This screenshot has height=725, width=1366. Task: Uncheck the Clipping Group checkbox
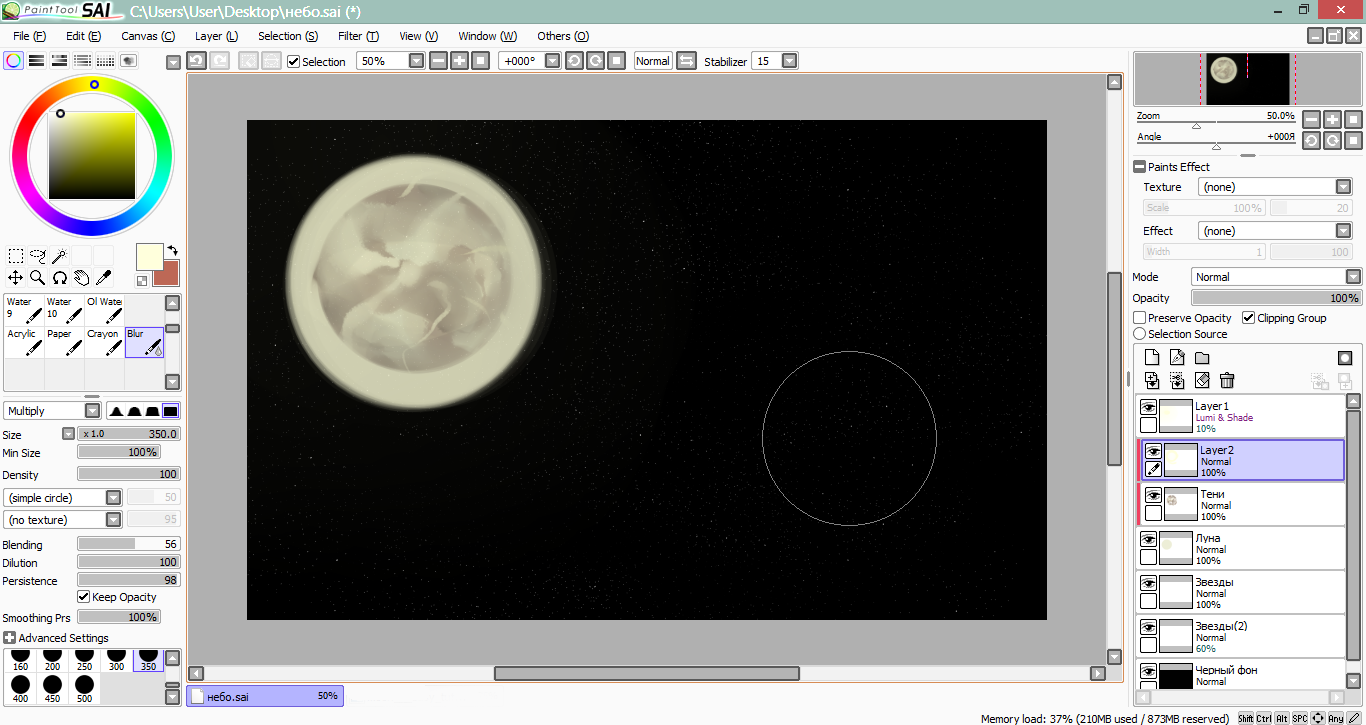coord(1249,318)
